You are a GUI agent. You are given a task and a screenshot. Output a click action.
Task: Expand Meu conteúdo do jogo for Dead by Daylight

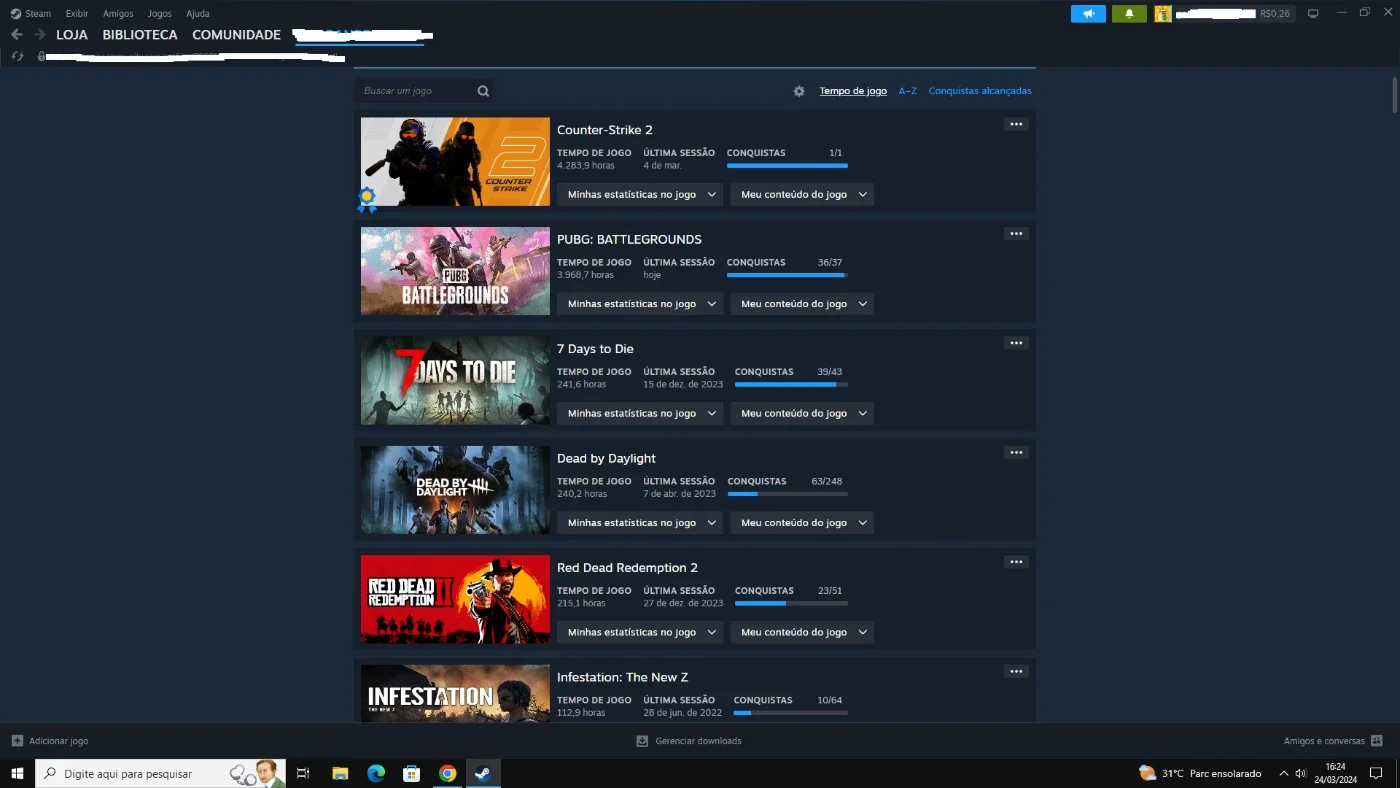[802, 522]
